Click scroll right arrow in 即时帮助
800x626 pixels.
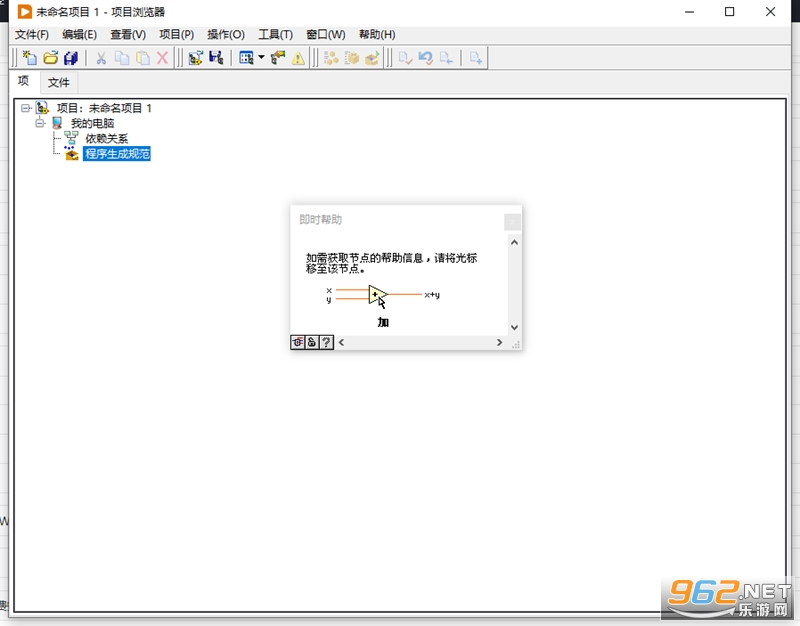499,342
